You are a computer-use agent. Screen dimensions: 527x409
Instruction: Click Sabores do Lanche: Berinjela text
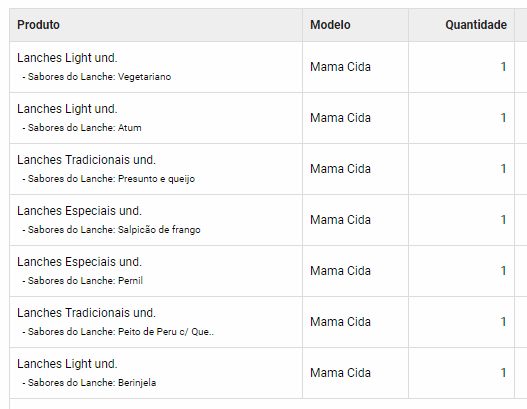(x=89, y=383)
